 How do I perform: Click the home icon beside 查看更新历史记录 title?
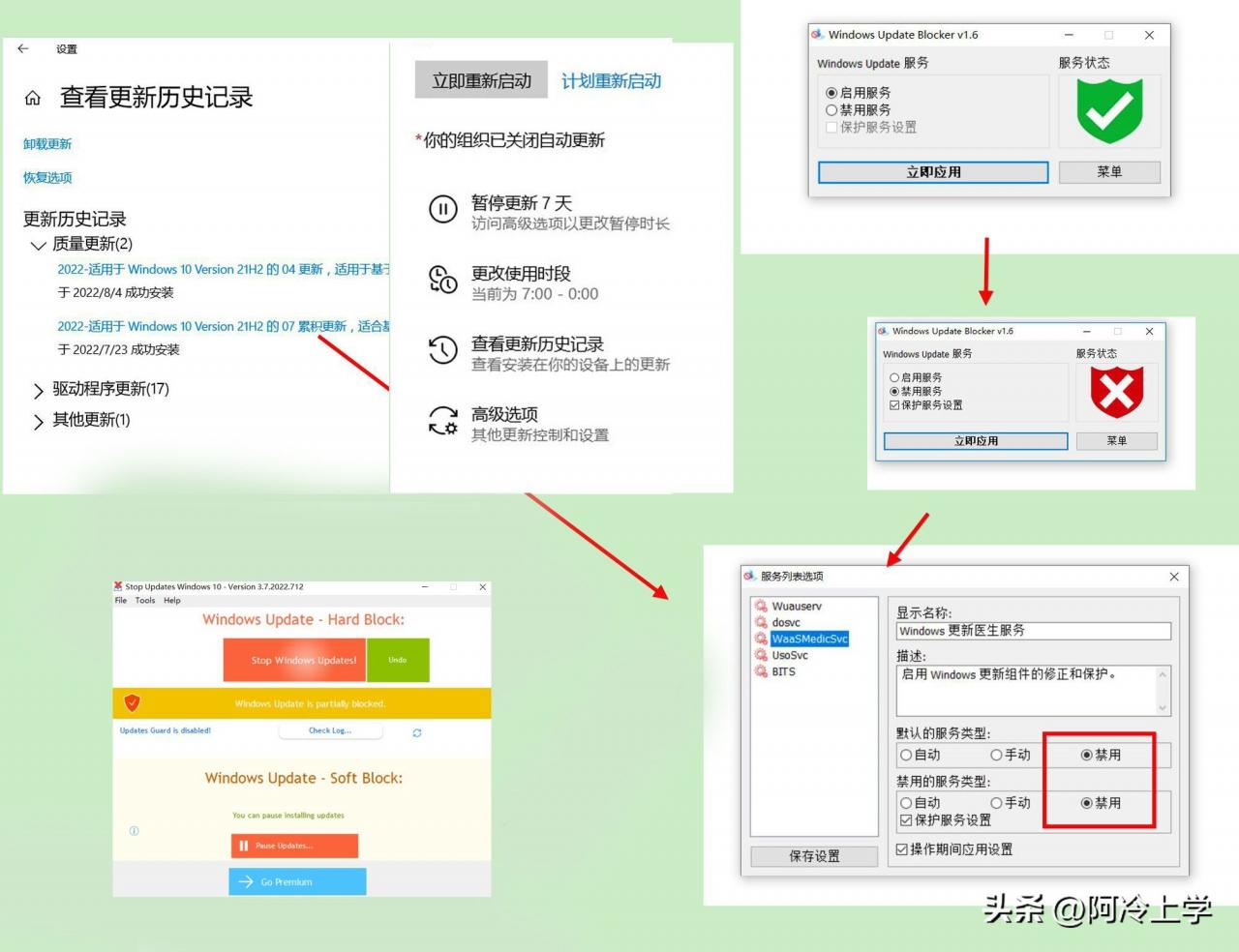(33, 98)
